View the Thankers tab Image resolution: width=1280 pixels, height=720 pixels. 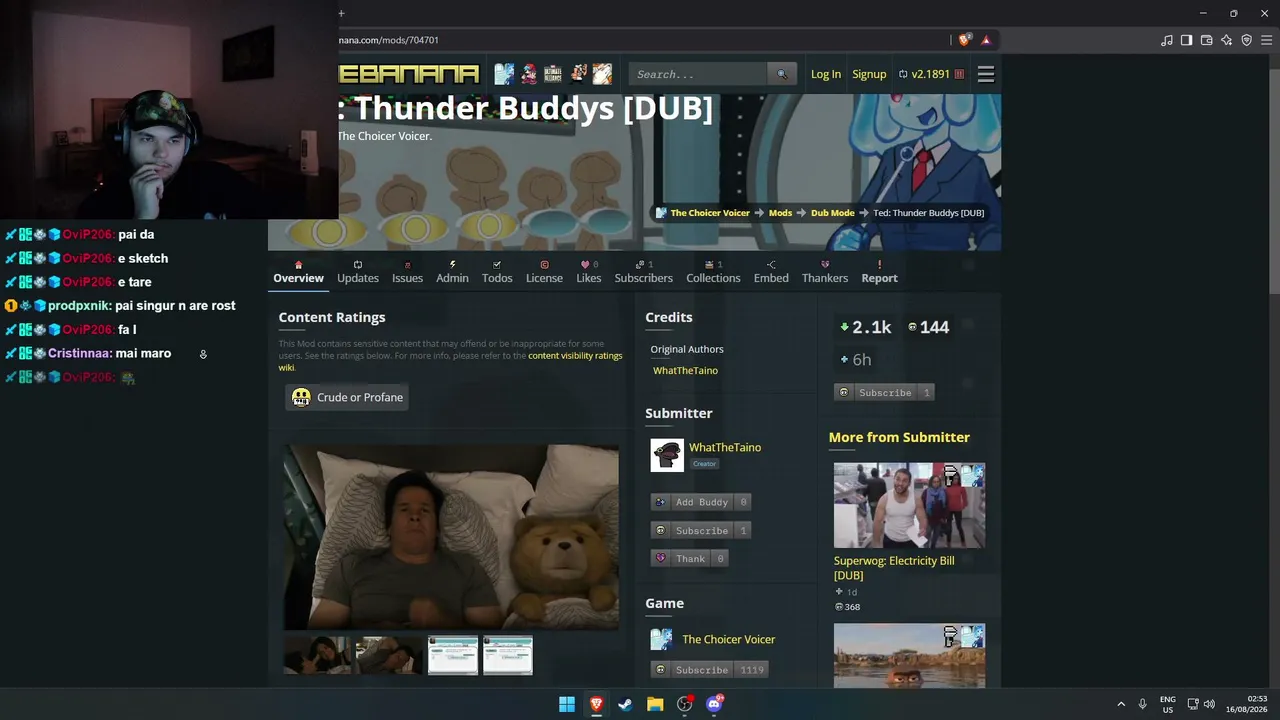pos(825,272)
